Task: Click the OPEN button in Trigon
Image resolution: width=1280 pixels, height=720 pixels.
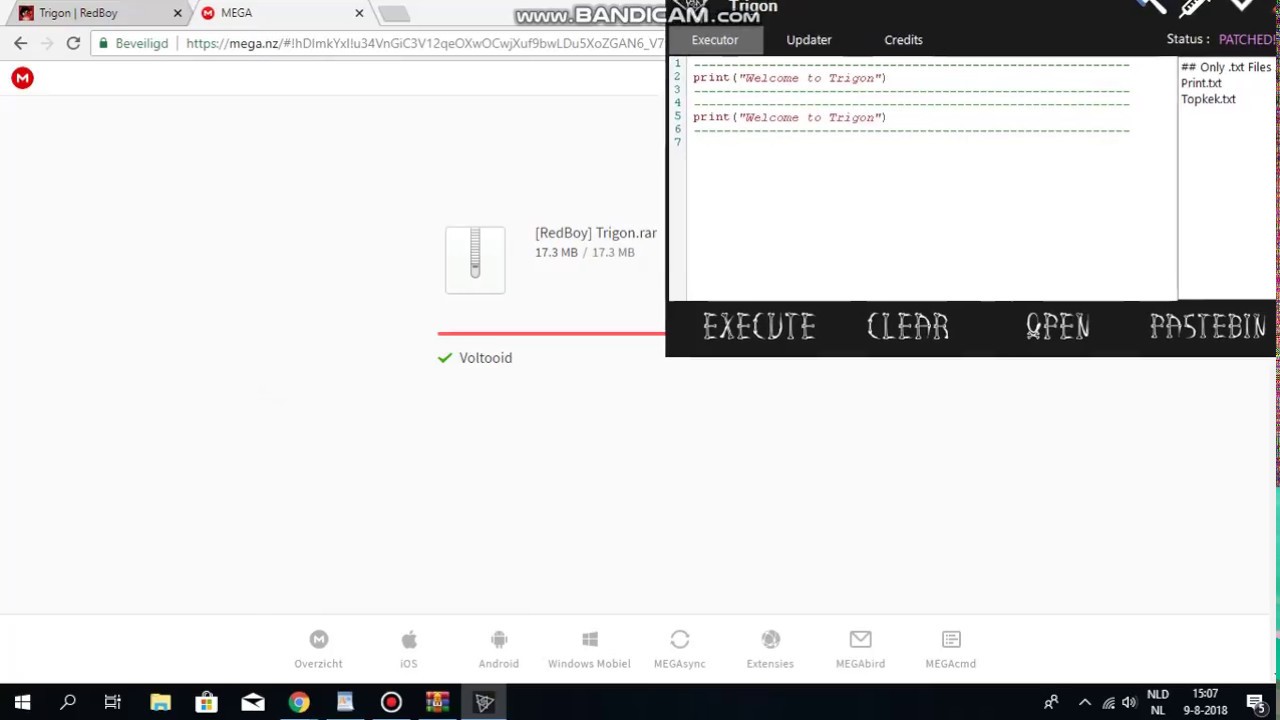Action: [x=1058, y=327]
